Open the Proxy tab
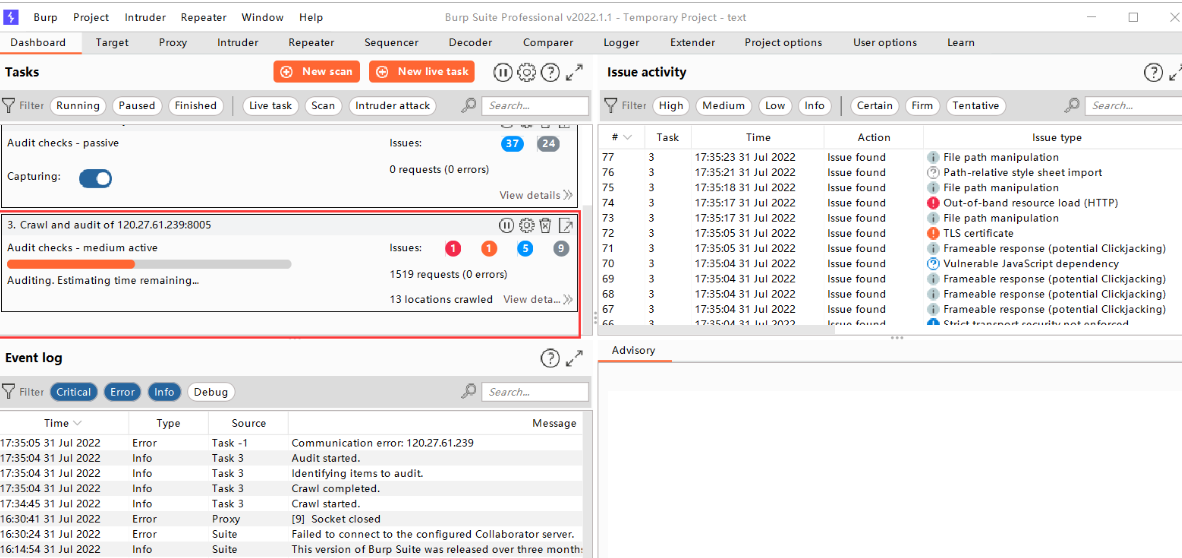The height and width of the screenshot is (558, 1182). 173,43
